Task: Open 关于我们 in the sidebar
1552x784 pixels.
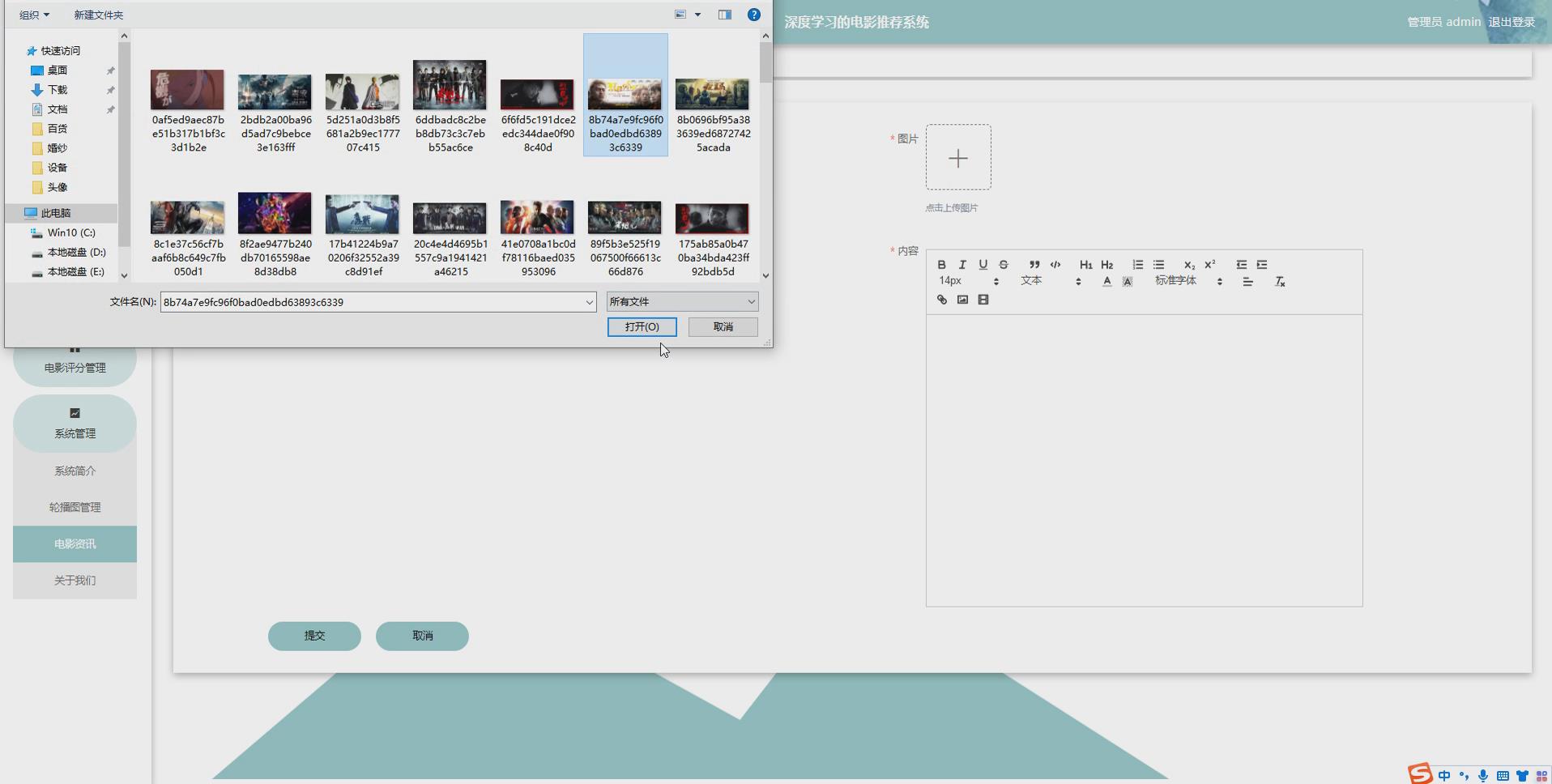Action: 75,580
